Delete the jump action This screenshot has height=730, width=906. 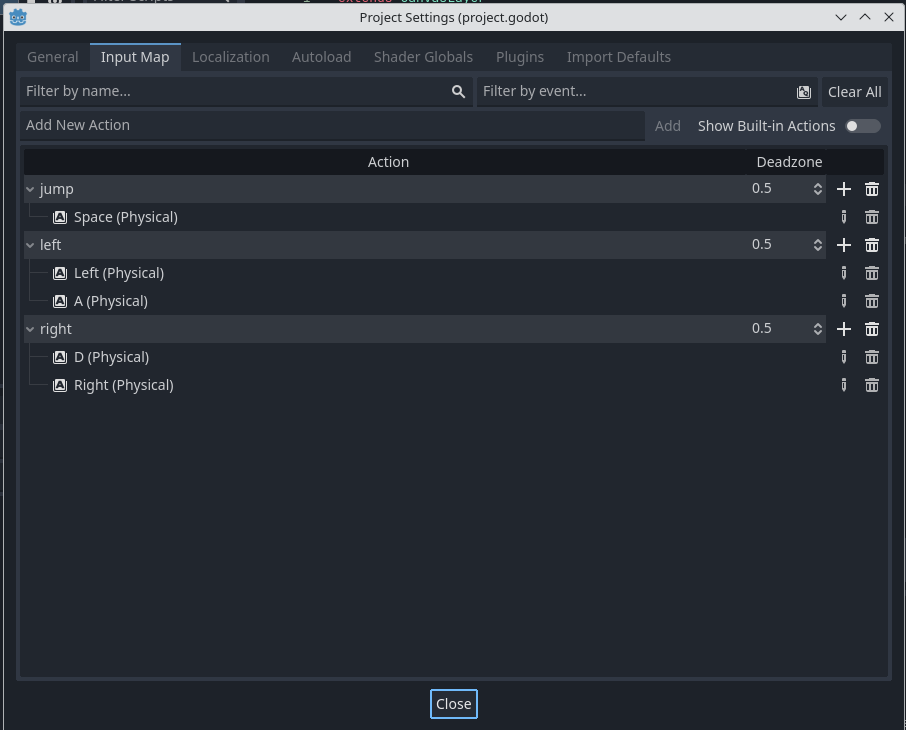tap(871, 188)
